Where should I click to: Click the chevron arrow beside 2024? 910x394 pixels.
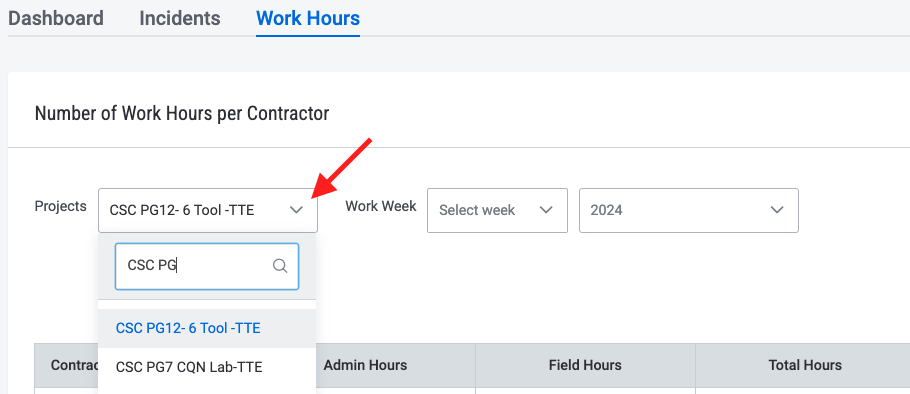[x=777, y=210]
